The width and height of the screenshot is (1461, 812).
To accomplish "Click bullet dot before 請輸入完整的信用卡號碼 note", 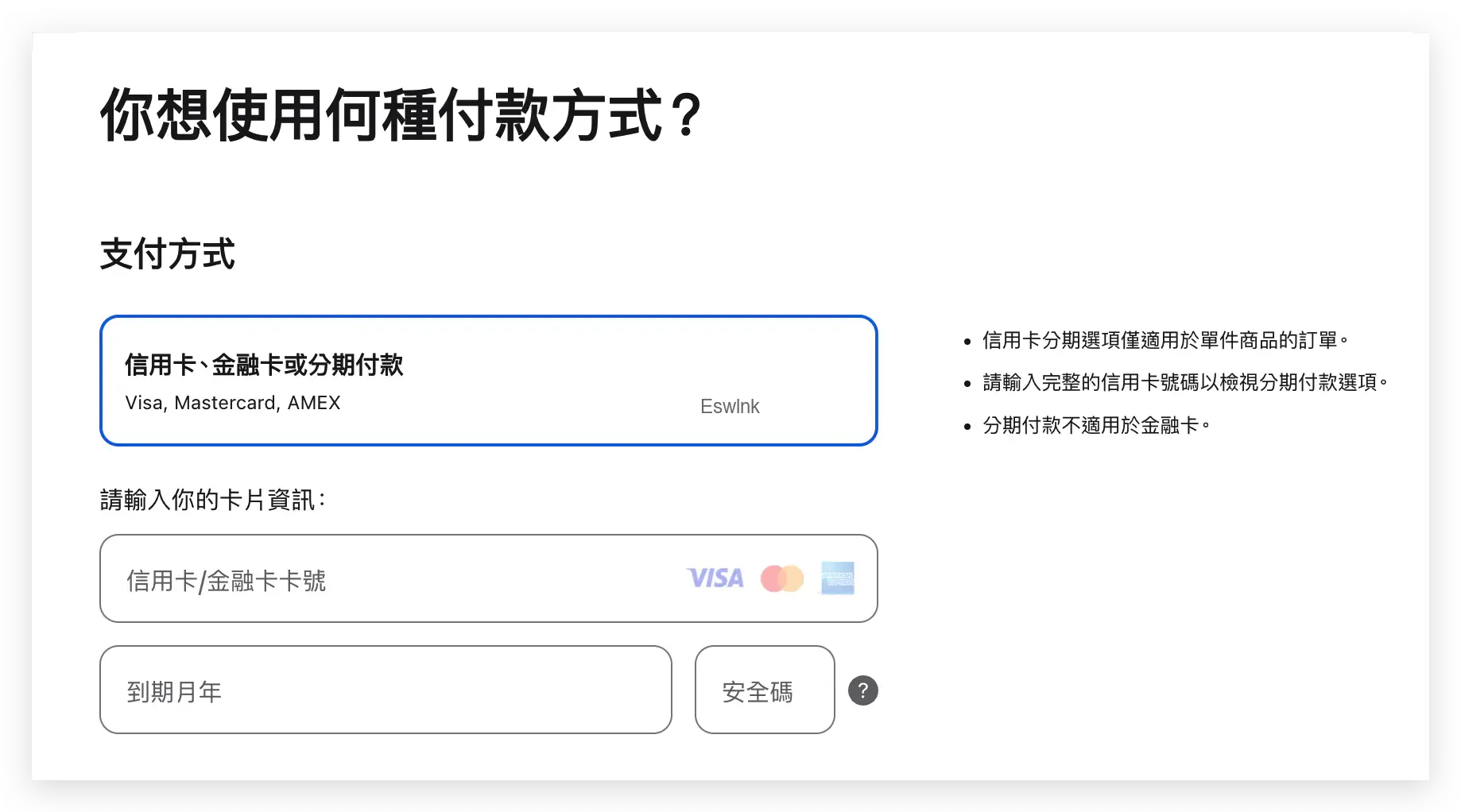I will click(967, 385).
